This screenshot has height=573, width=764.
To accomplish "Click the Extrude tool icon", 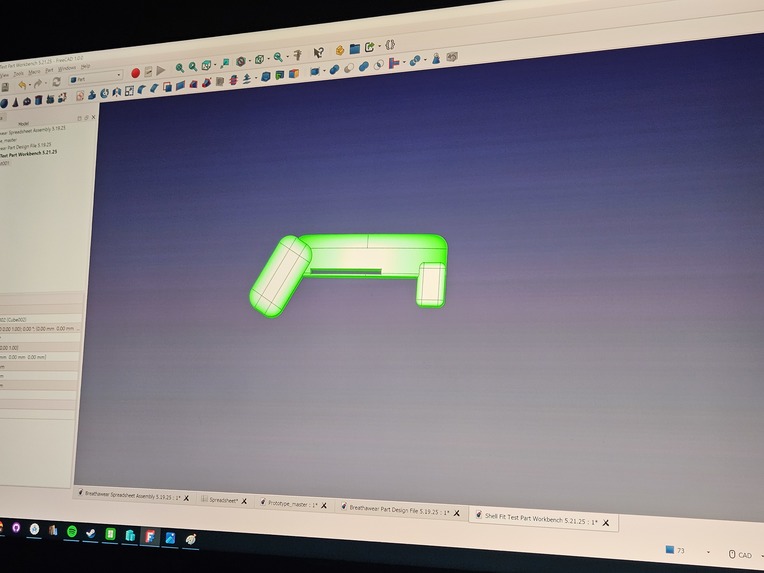I will coord(92,95).
